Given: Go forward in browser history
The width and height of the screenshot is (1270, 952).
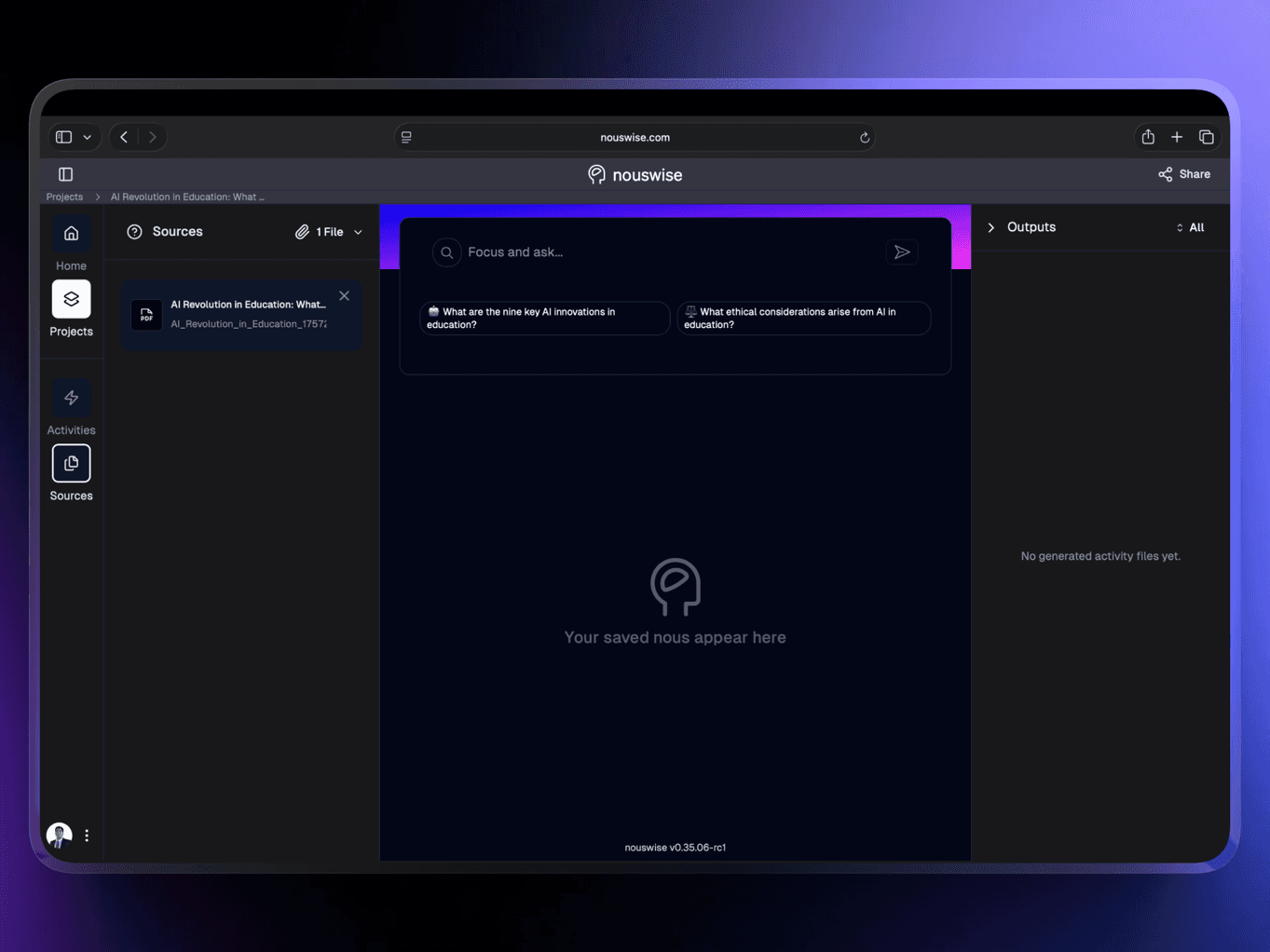Looking at the screenshot, I should click(153, 137).
